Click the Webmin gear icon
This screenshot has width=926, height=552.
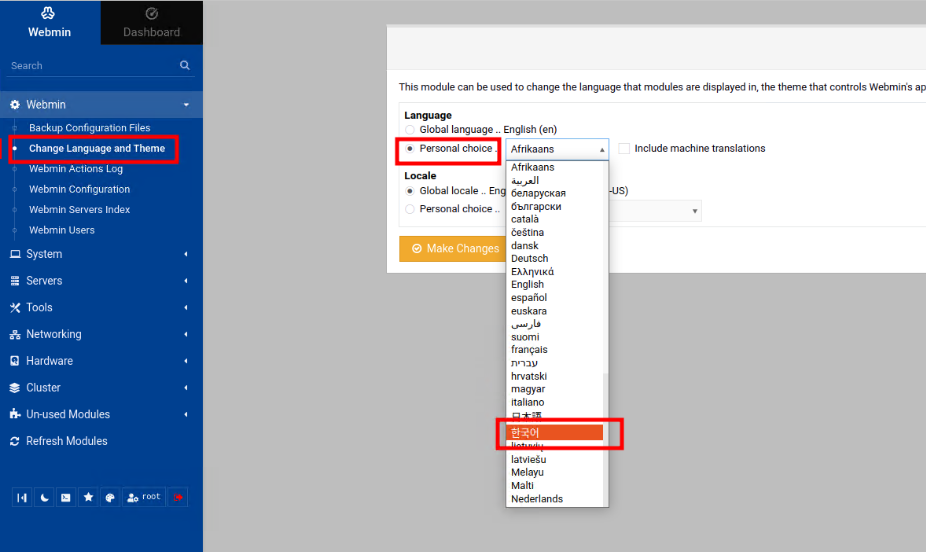tap(15, 104)
